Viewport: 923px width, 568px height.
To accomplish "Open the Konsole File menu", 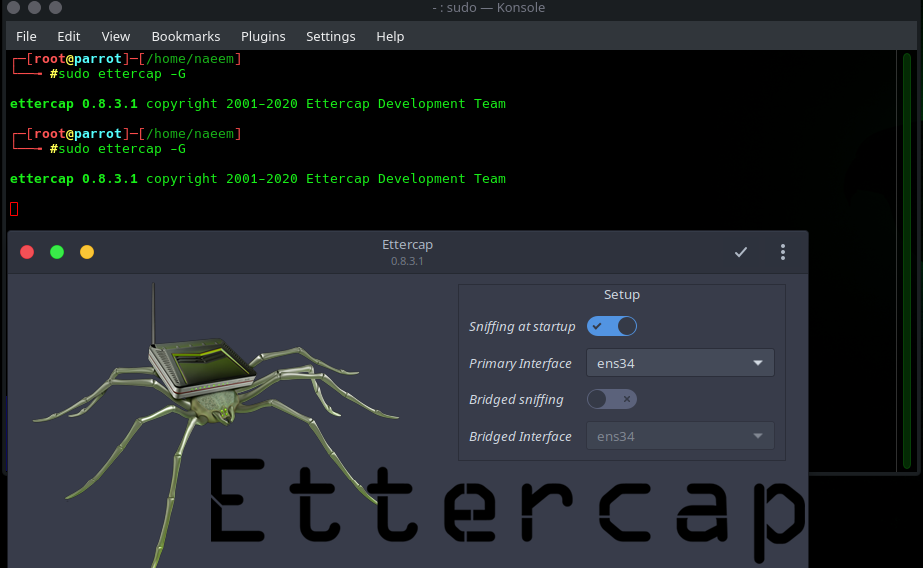I will click(x=26, y=36).
